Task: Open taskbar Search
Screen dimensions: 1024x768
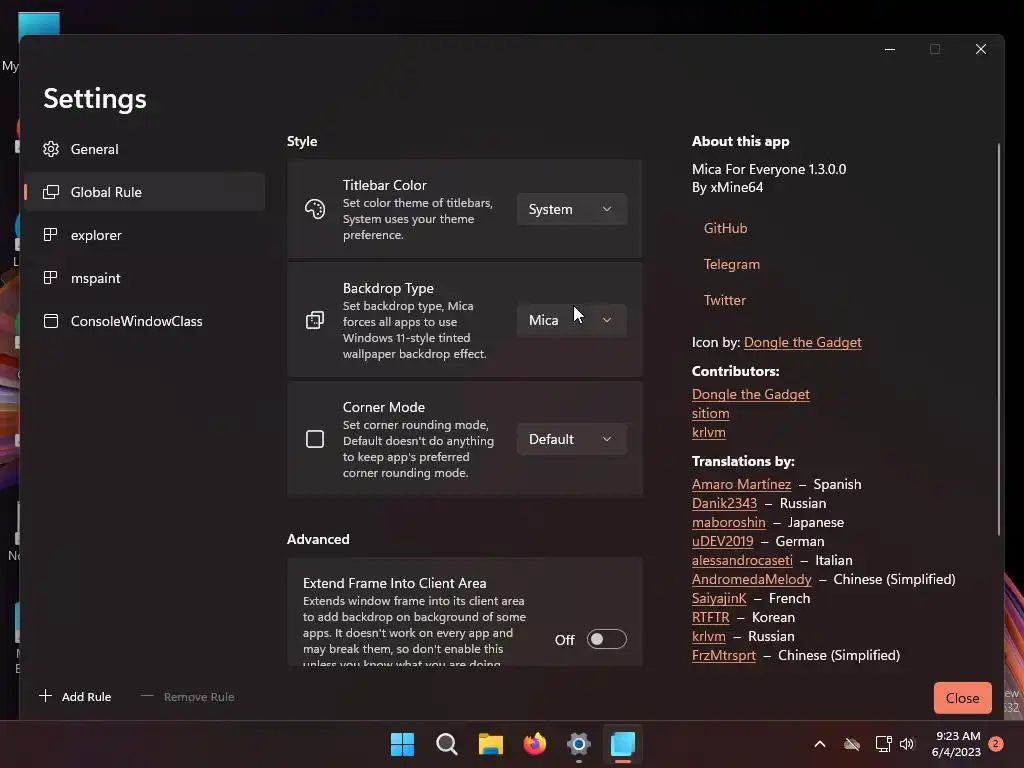Action: (447, 744)
